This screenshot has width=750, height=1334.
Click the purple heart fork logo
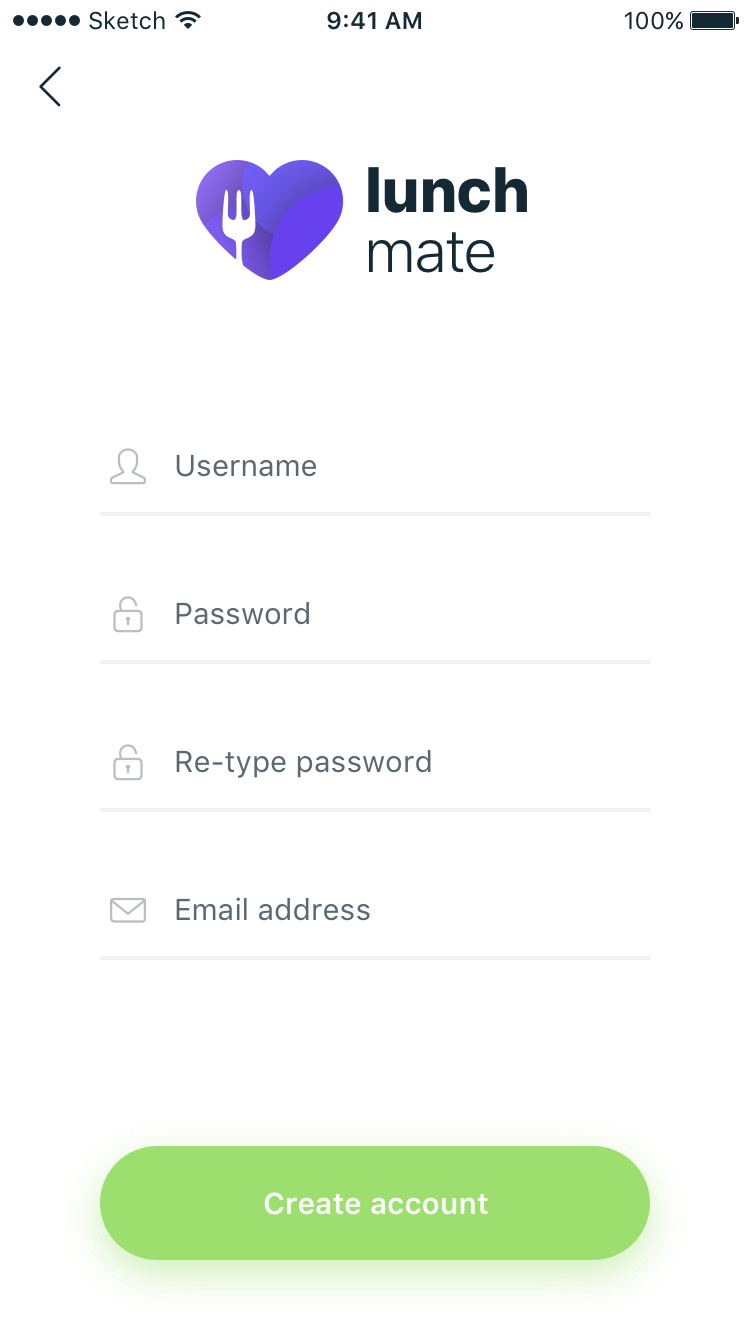pyautogui.click(x=269, y=219)
